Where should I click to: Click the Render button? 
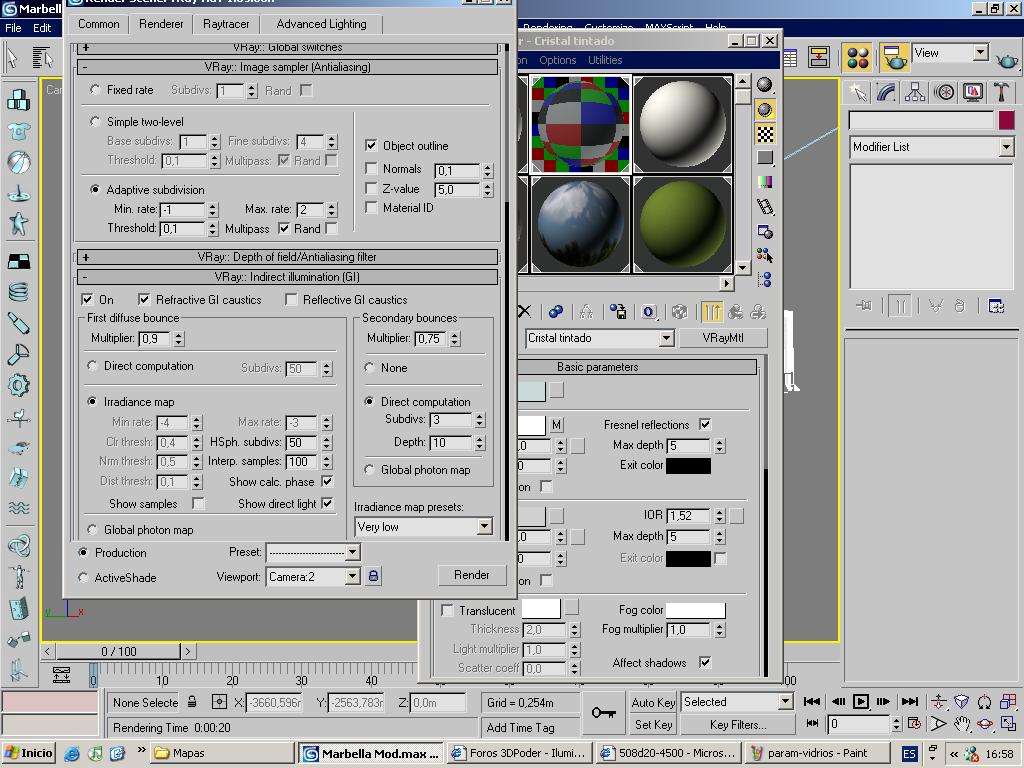[472, 575]
